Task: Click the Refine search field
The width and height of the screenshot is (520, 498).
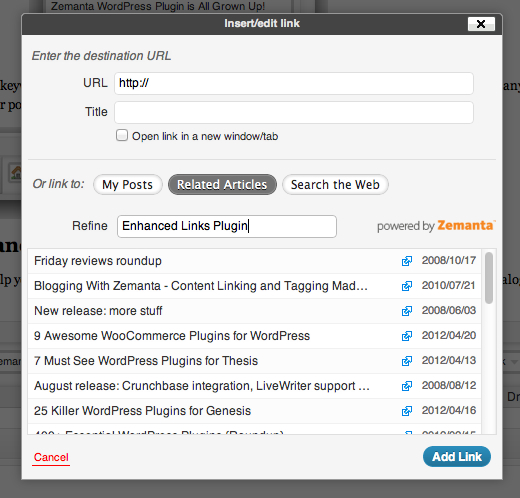Action: tap(227, 226)
